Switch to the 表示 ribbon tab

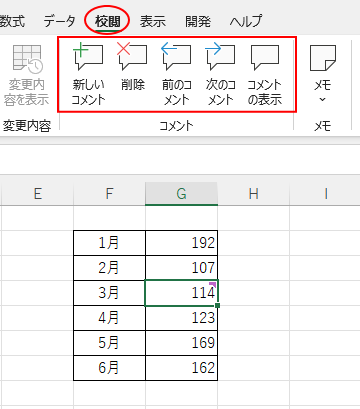(x=153, y=21)
